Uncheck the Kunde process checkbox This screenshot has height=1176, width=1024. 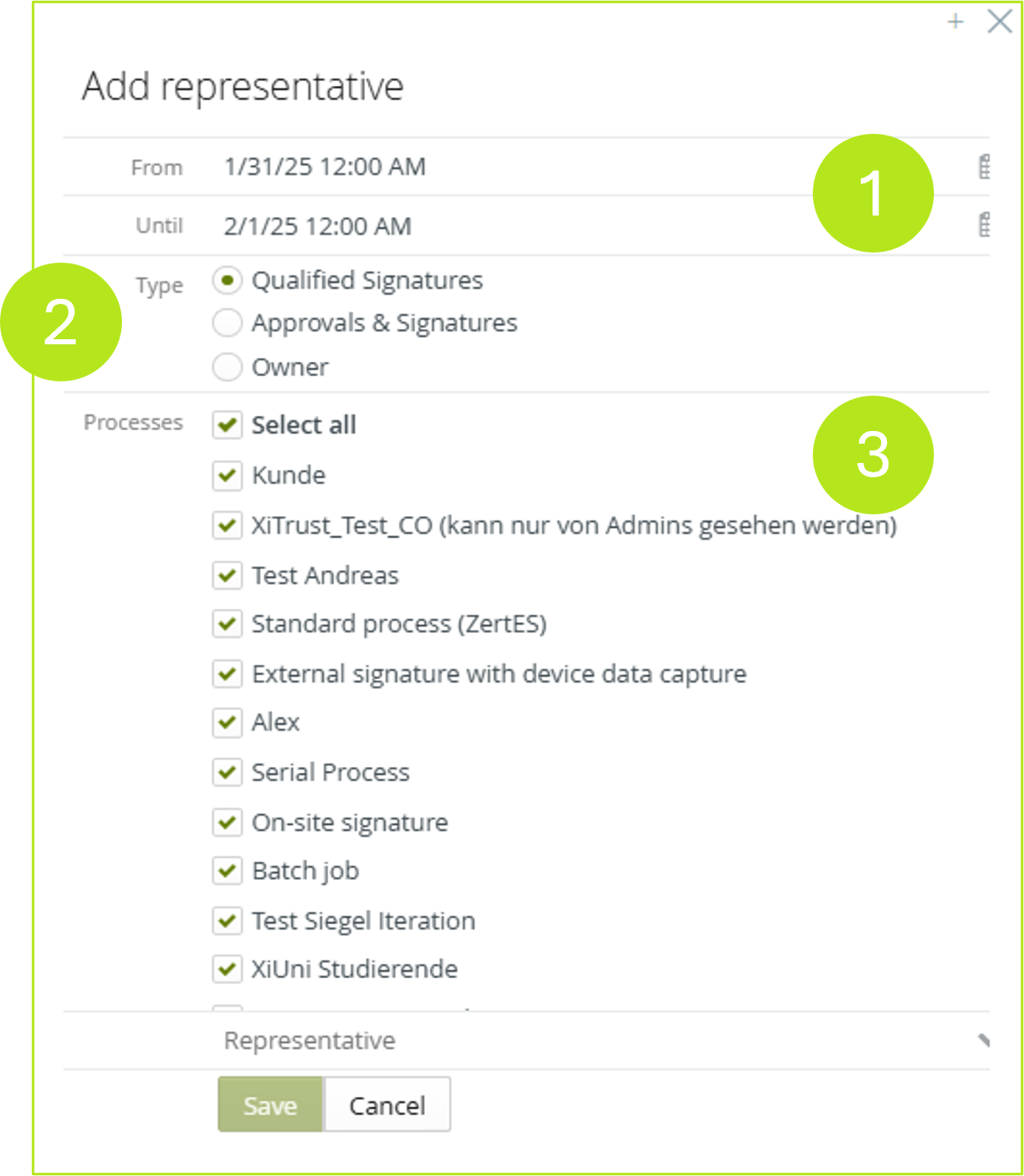click(x=227, y=475)
